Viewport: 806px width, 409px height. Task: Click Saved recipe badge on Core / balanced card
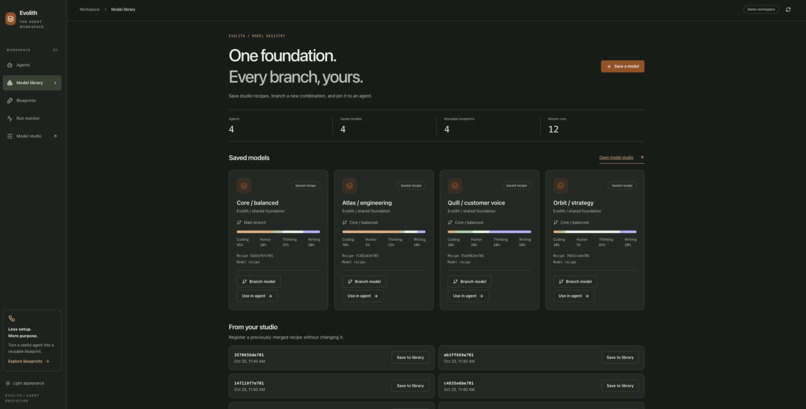[305, 185]
